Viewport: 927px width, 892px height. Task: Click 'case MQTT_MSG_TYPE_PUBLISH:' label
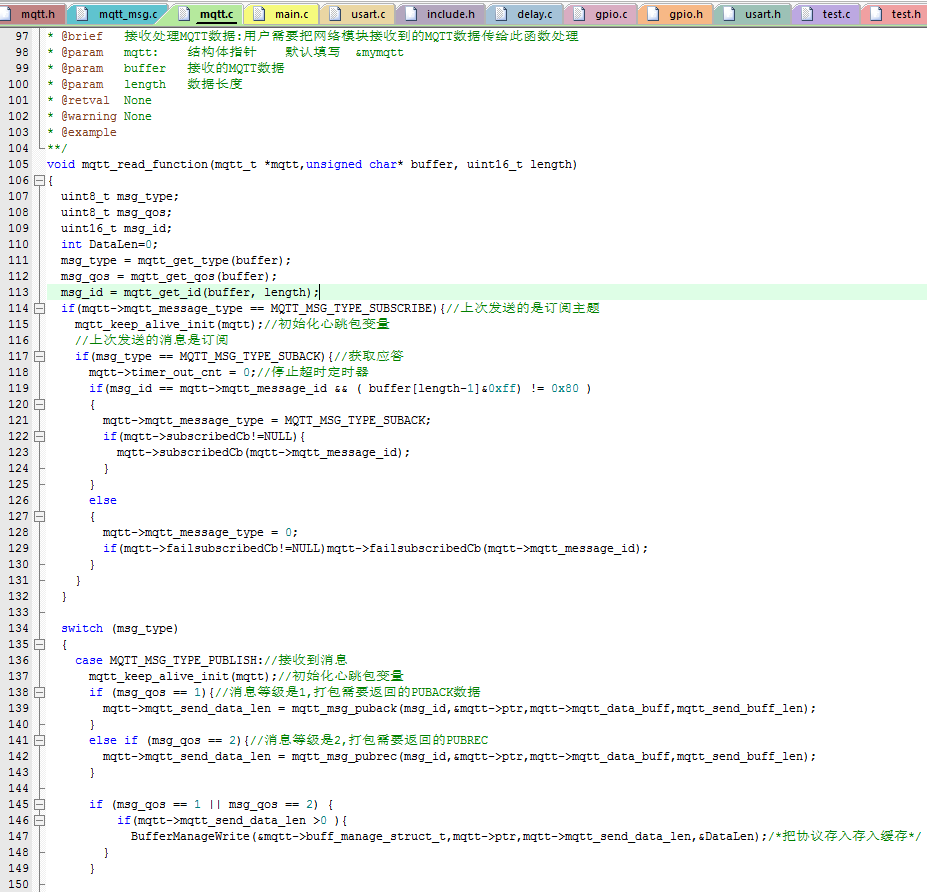click(x=168, y=660)
